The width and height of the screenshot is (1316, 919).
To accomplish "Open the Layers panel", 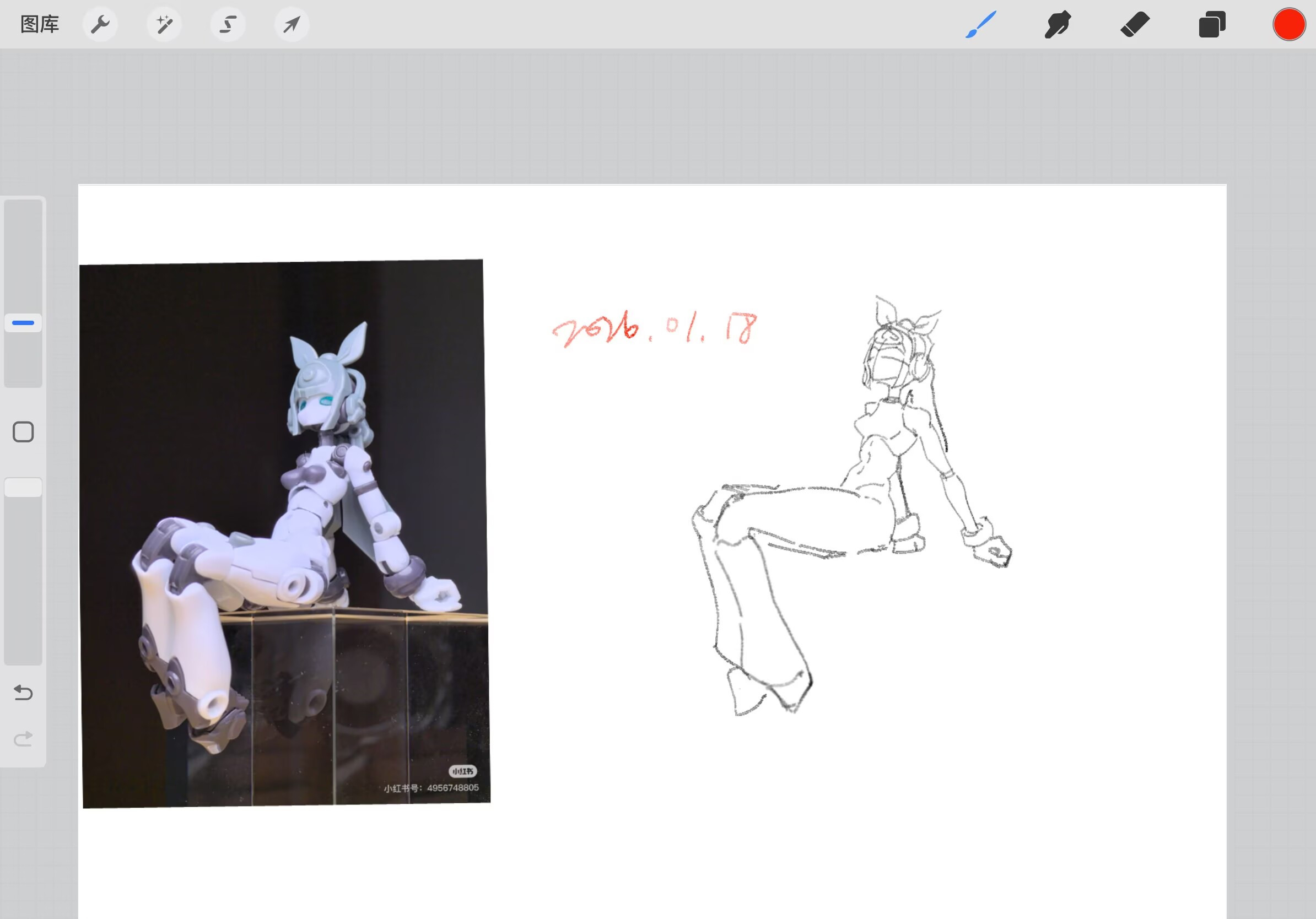I will [x=1212, y=25].
